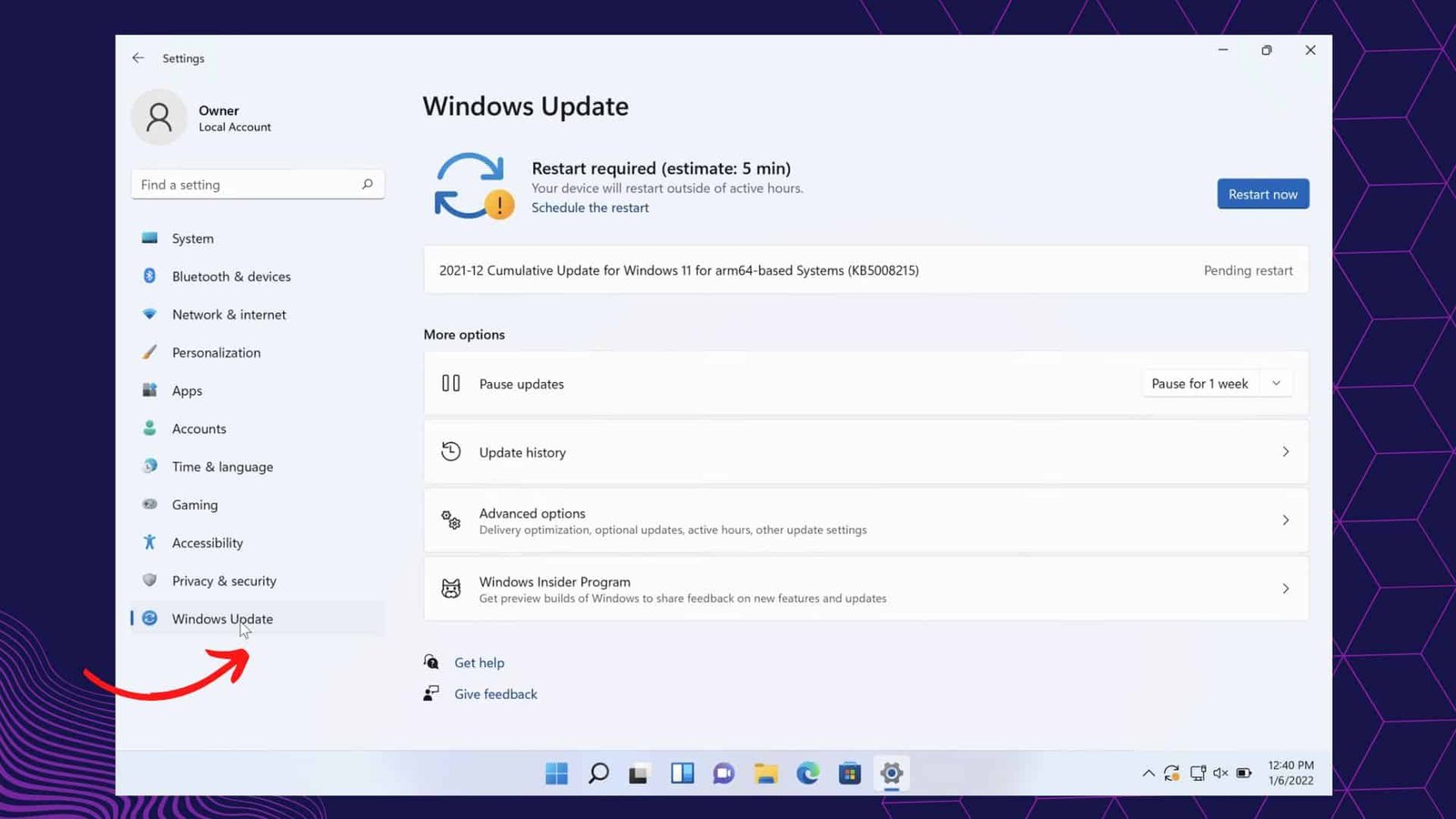Open the Start menu from the taskbar
The image size is (1456, 819).
(557, 773)
